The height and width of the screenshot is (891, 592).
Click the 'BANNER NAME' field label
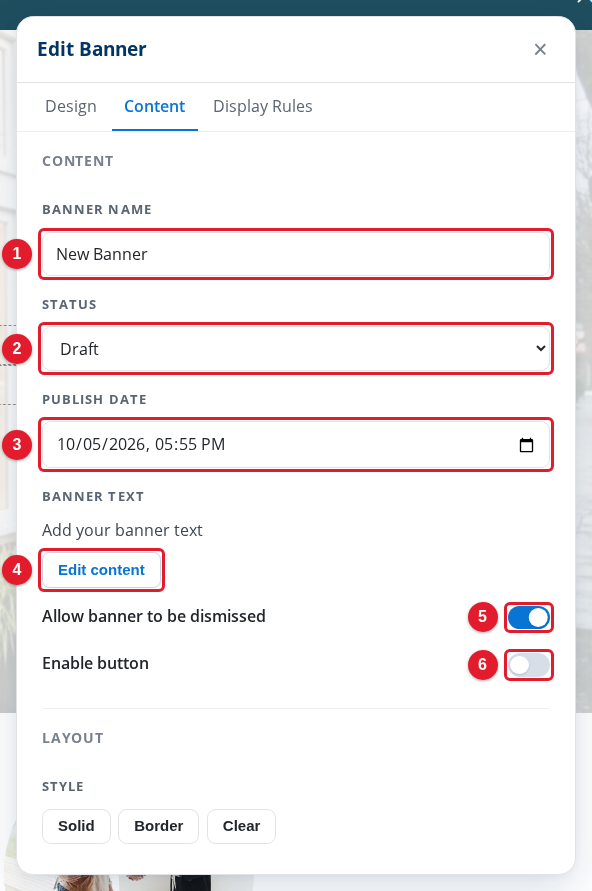click(x=97, y=210)
